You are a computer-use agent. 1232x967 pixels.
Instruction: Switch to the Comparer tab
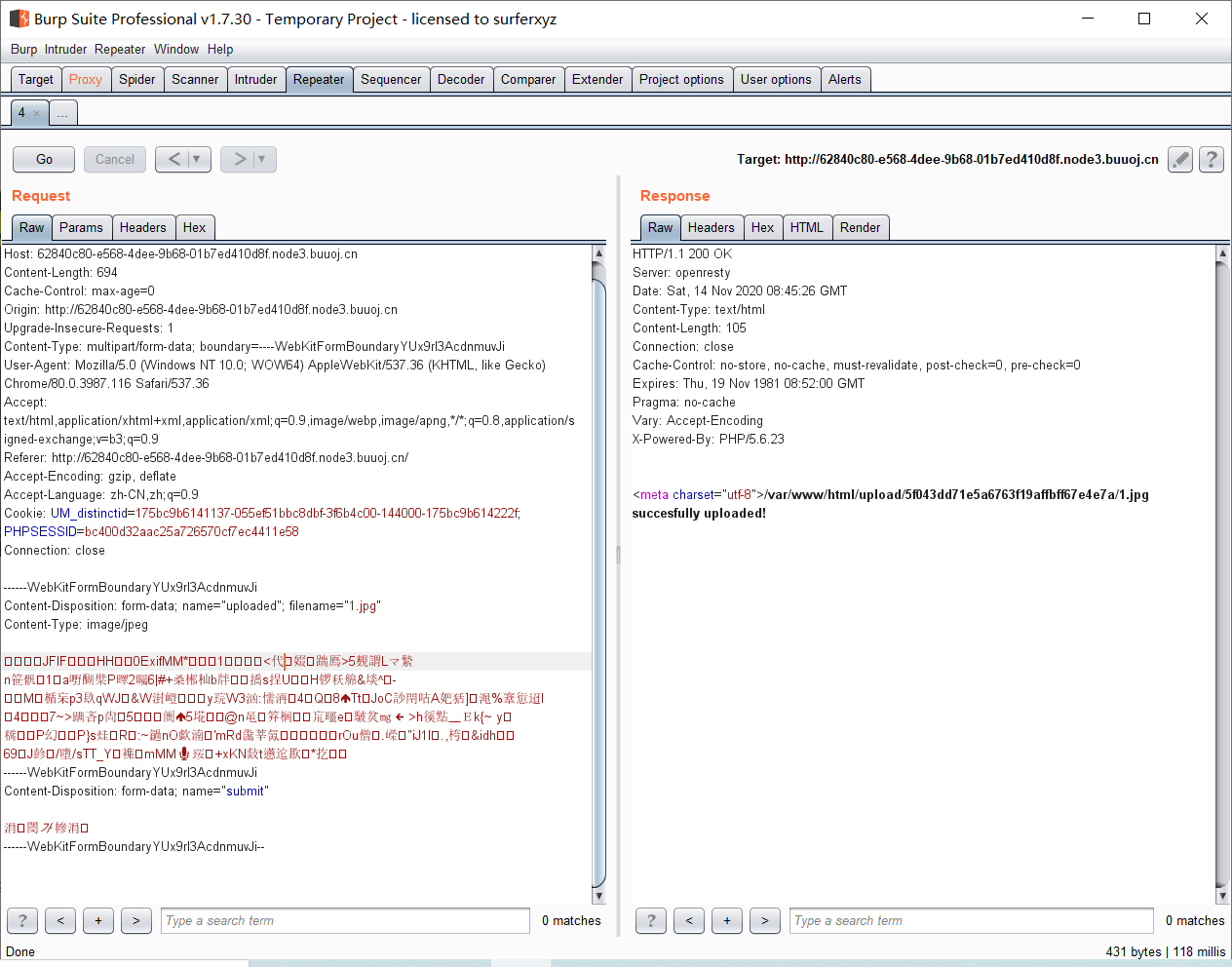[x=528, y=80]
